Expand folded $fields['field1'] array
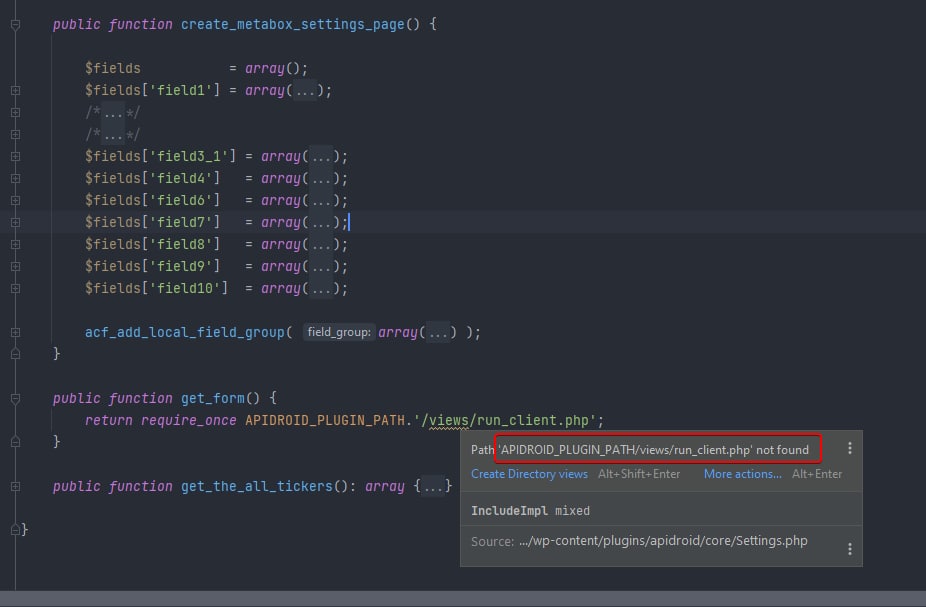The height and width of the screenshot is (607, 926). 15,90
